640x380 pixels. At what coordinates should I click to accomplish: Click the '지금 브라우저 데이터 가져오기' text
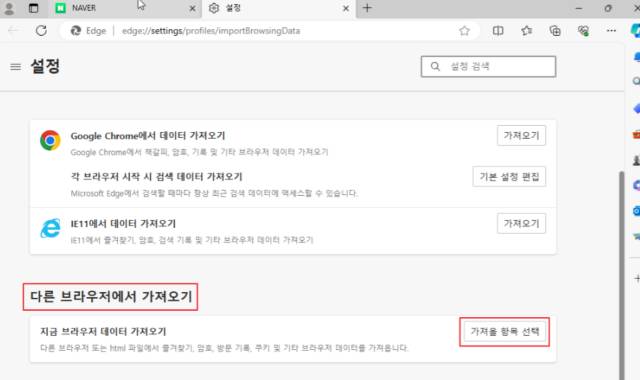pos(103,331)
